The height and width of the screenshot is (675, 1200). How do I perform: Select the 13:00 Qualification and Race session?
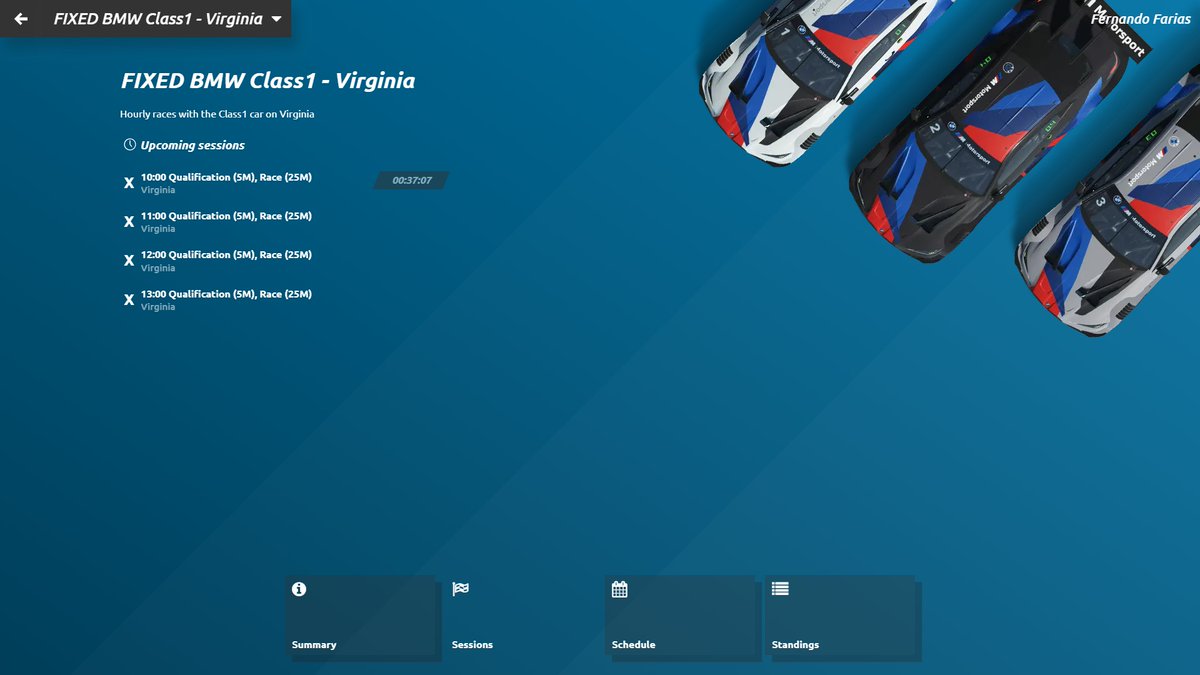(226, 294)
